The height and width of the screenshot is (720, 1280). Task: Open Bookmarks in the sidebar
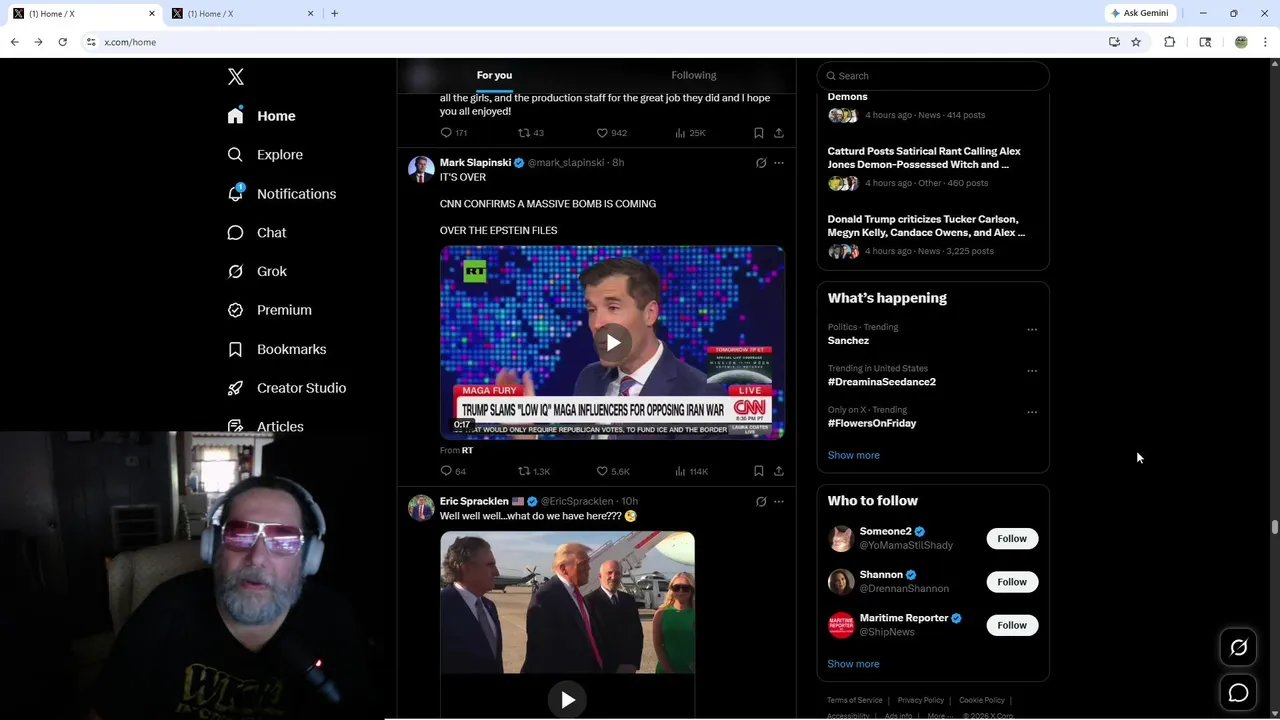coord(277,349)
